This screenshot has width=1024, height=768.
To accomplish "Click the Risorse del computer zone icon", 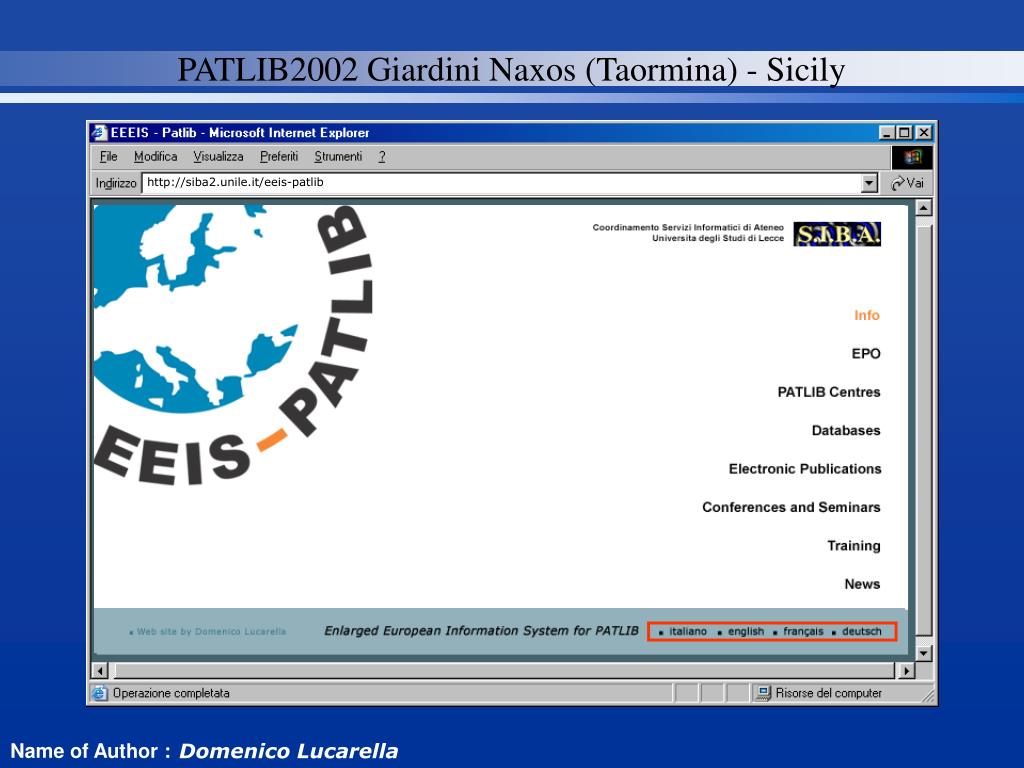I will pyautogui.click(x=763, y=693).
